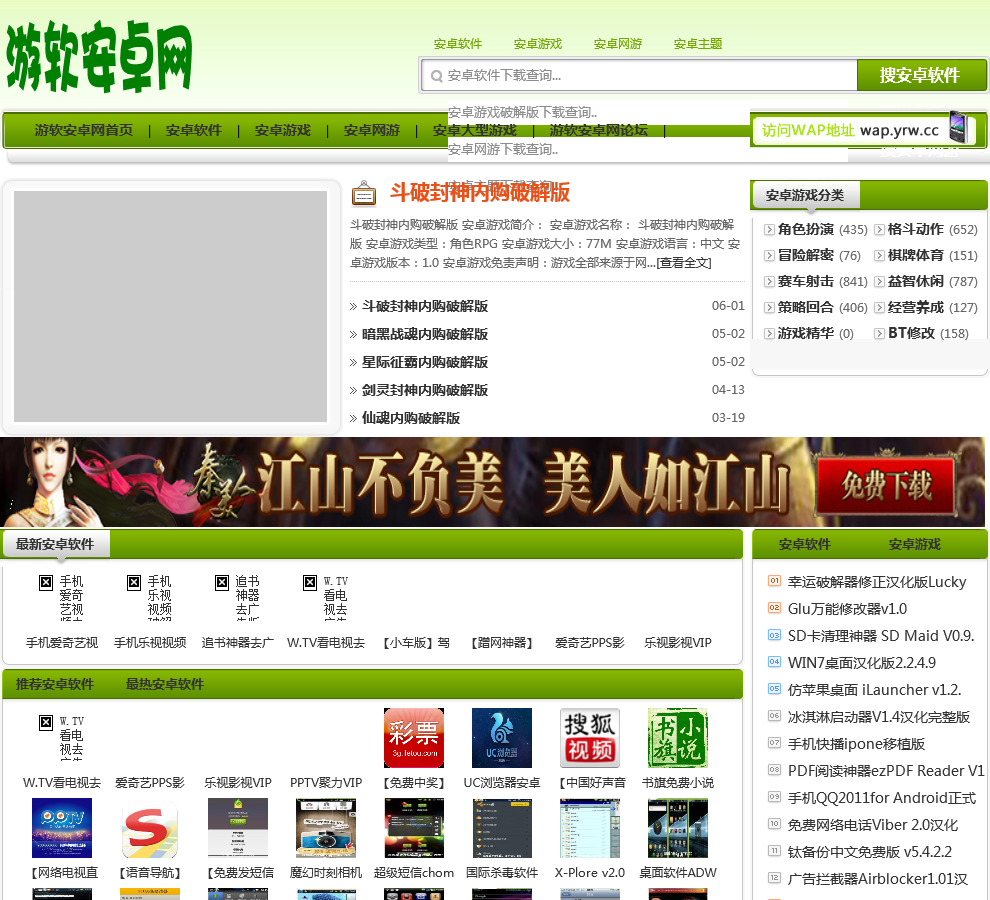This screenshot has height=900, width=990.
Task: Open 暗黑战魂内购破解版 article
Action: [x=425, y=334]
